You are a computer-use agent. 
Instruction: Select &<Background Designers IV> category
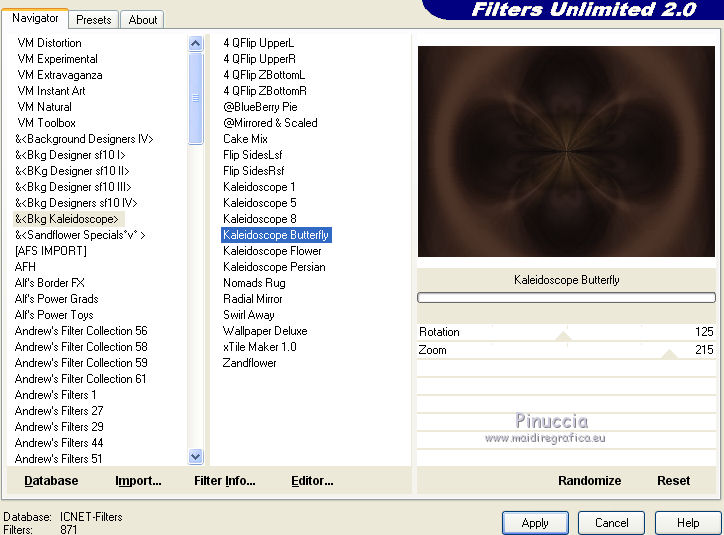(x=84, y=139)
